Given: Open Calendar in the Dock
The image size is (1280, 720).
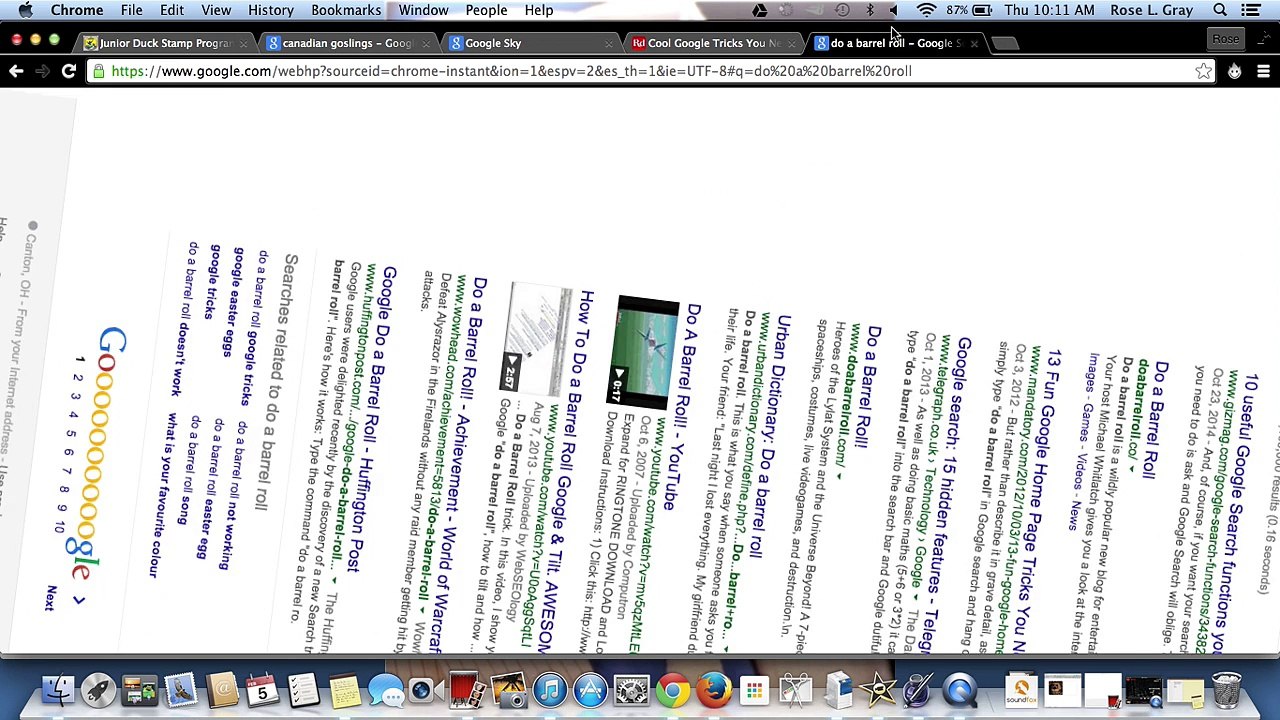Looking at the screenshot, I should pyautogui.click(x=262, y=690).
